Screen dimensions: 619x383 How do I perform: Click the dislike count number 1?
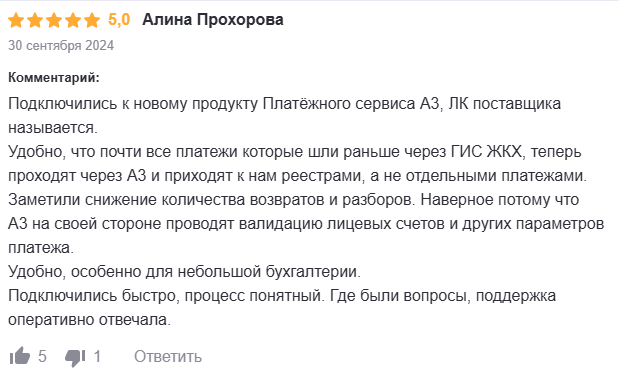97,357
